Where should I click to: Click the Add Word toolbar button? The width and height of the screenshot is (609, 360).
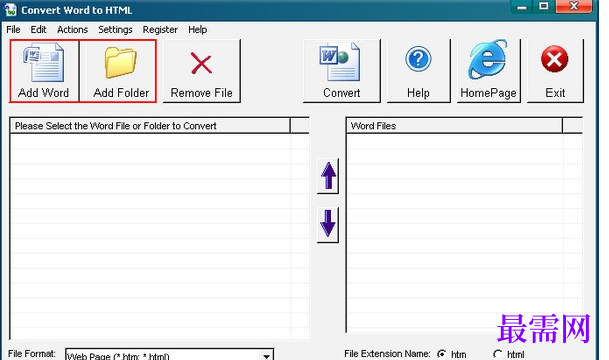click(44, 71)
